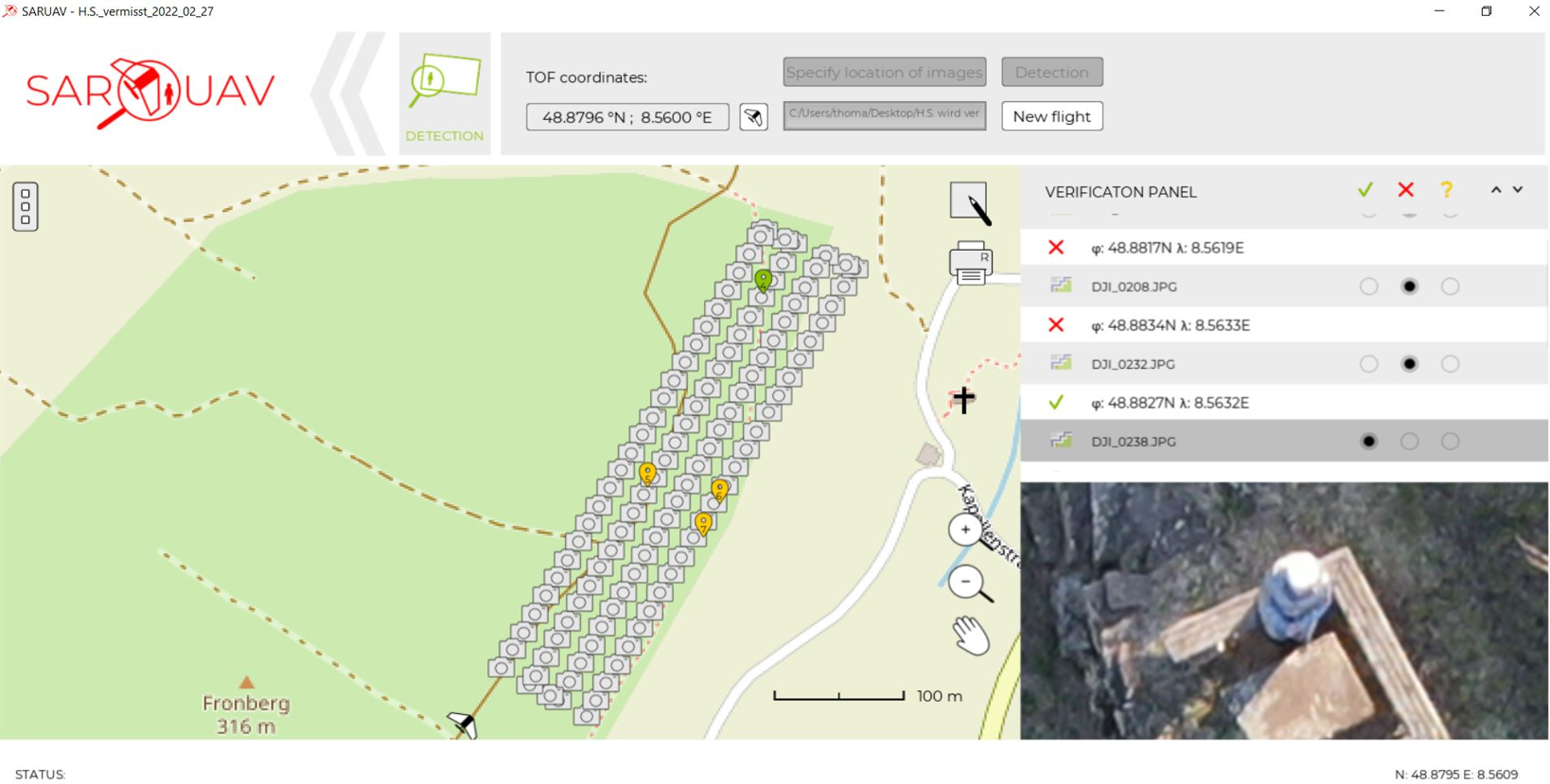Go to previous item with up chevron

(x=1496, y=190)
